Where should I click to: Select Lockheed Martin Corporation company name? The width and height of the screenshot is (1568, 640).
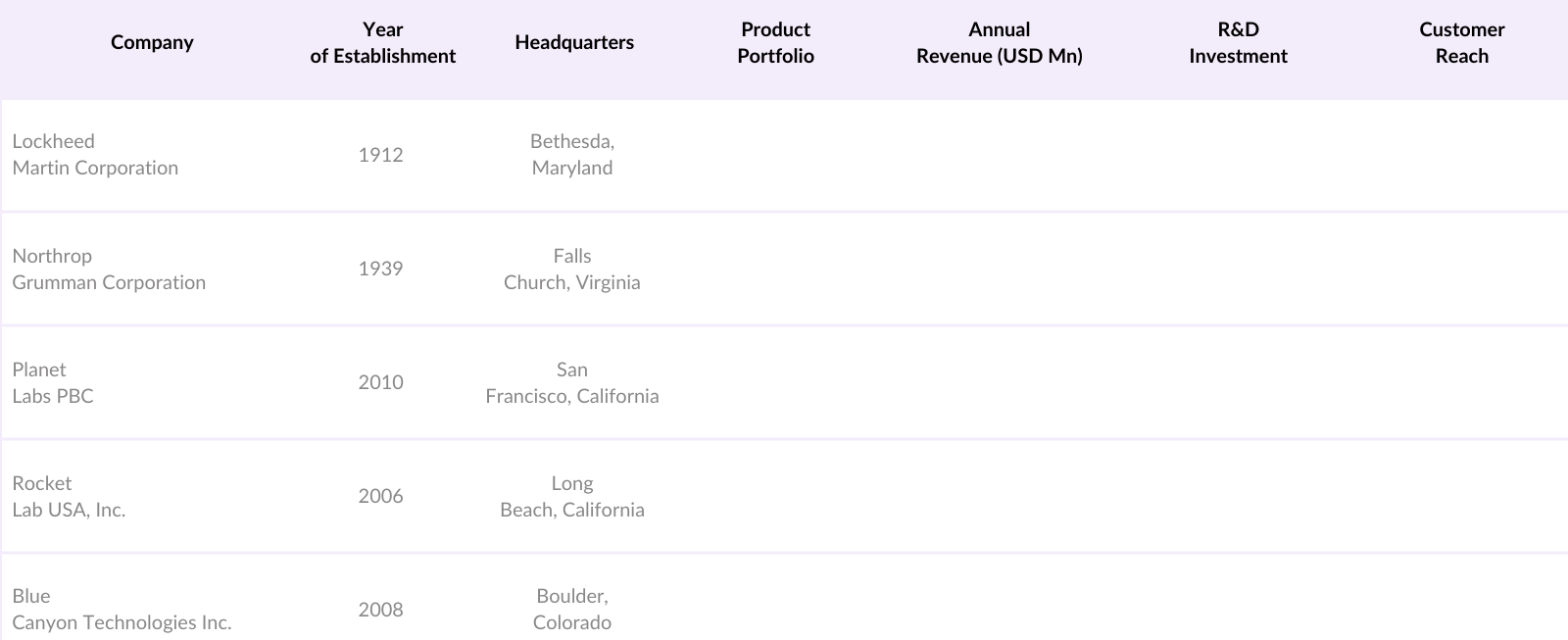tap(95, 155)
